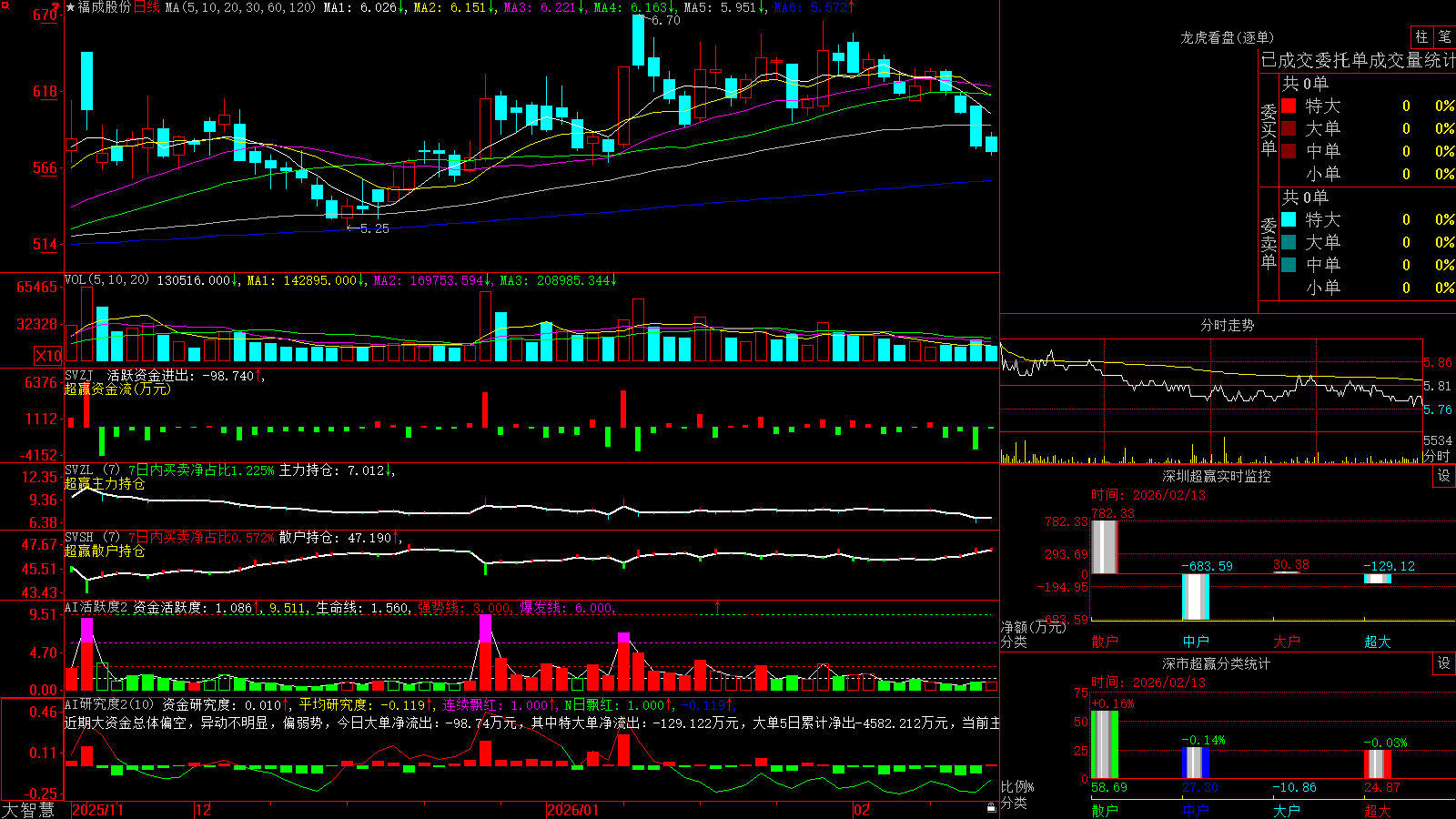1456x819 pixels.
Task: Click the 深市超赢分类统计 panel title
Action: coord(1216,663)
